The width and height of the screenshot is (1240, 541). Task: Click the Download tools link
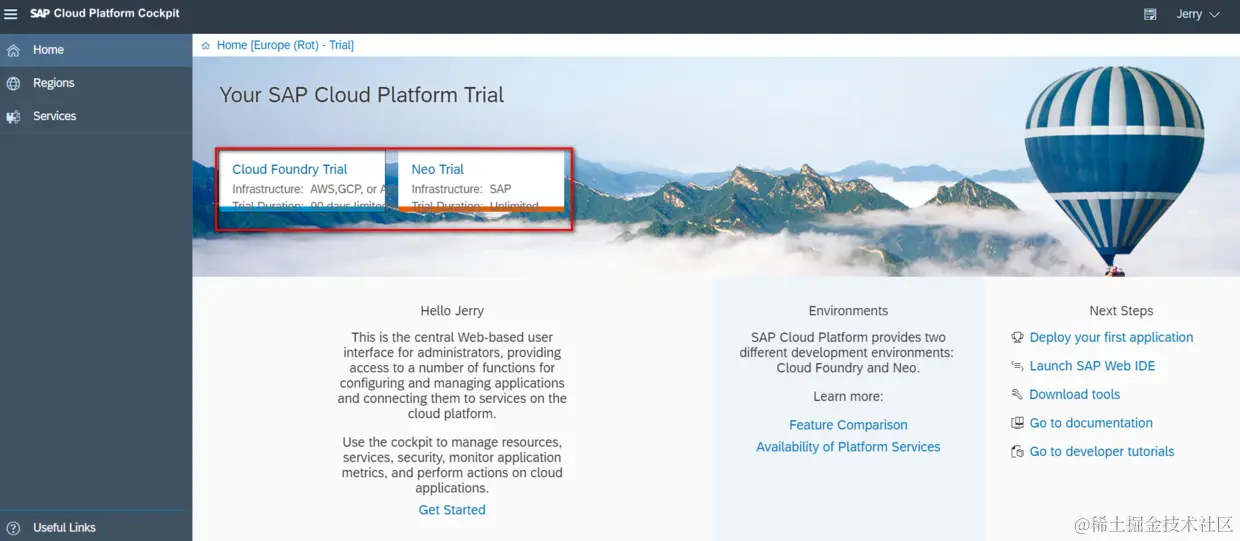(1074, 395)
